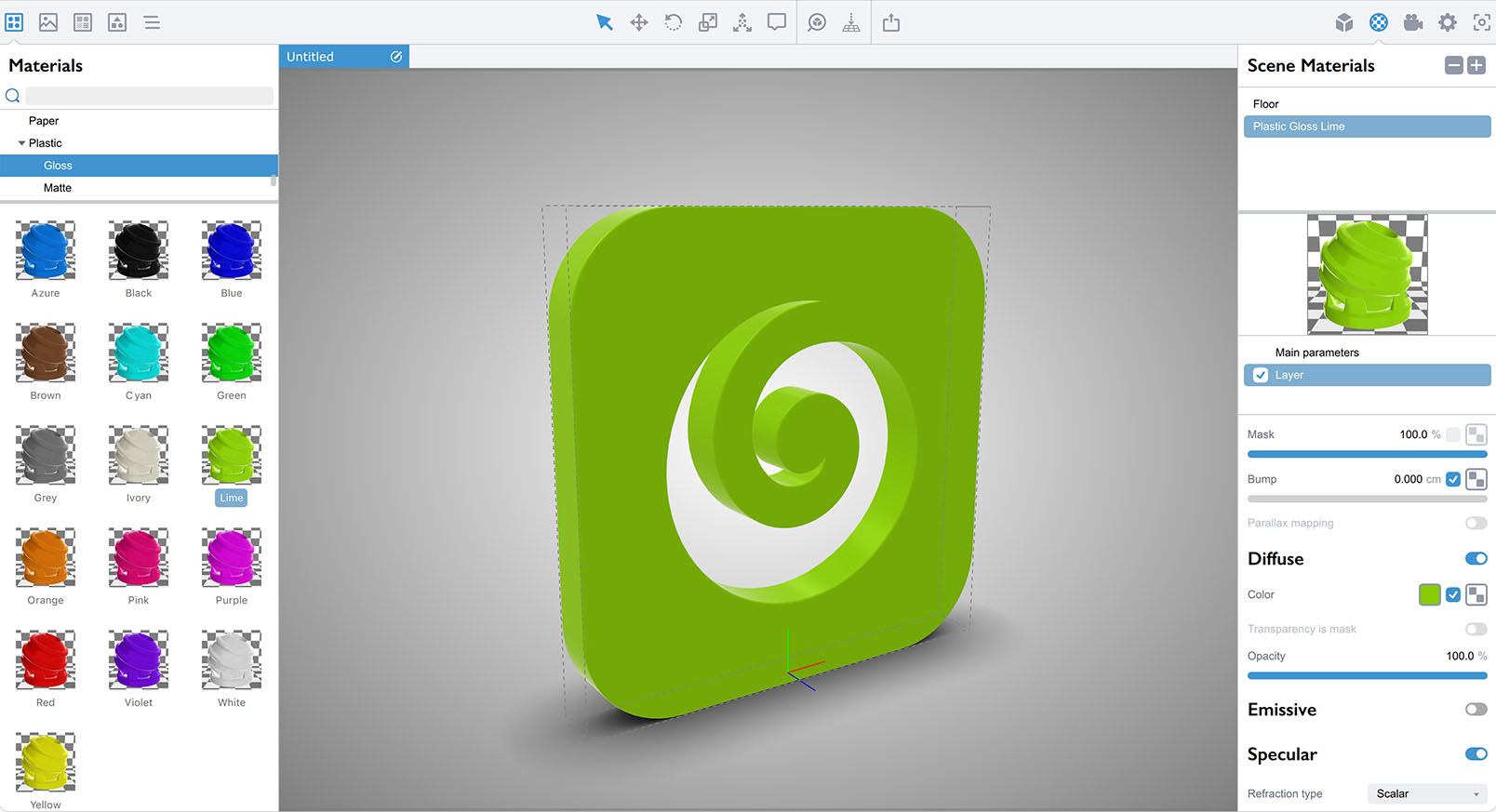Collapse the Plastic category triangle
1496x812 pixels.
click(21, 143)
